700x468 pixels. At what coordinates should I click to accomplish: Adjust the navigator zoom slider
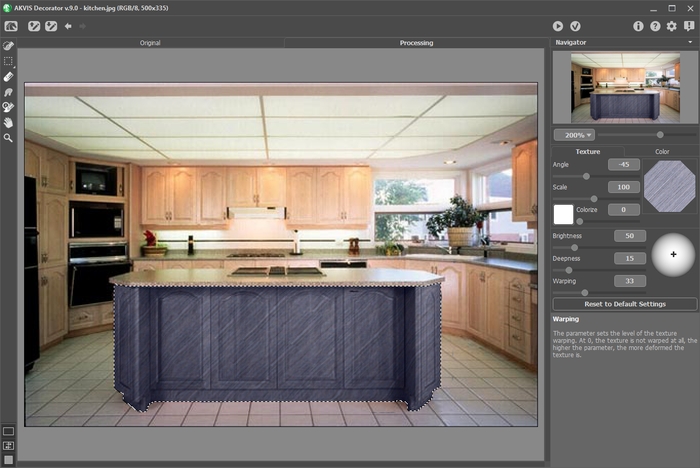660,134
